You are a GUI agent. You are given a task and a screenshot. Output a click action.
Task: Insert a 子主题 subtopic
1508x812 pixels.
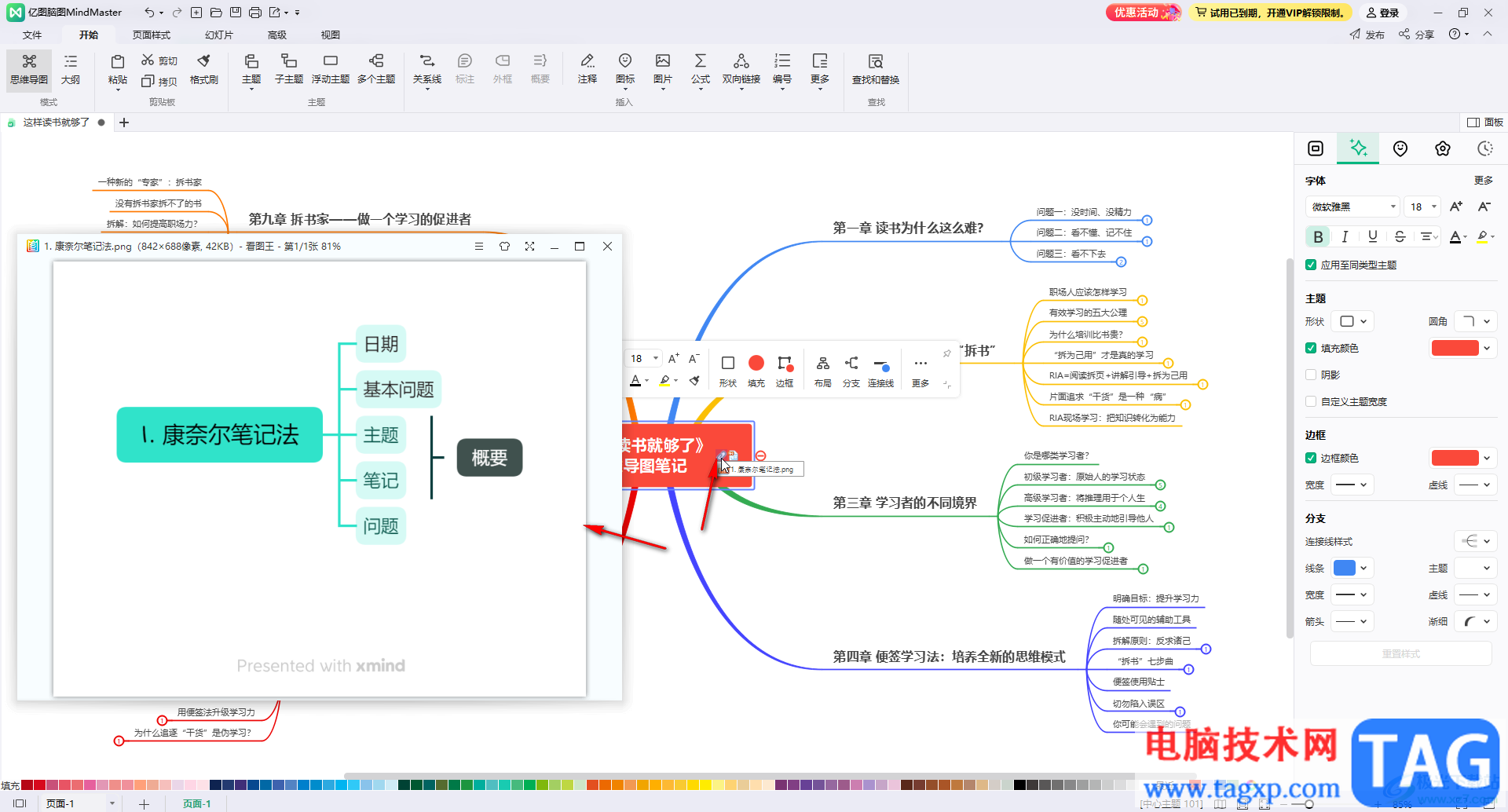289,70
